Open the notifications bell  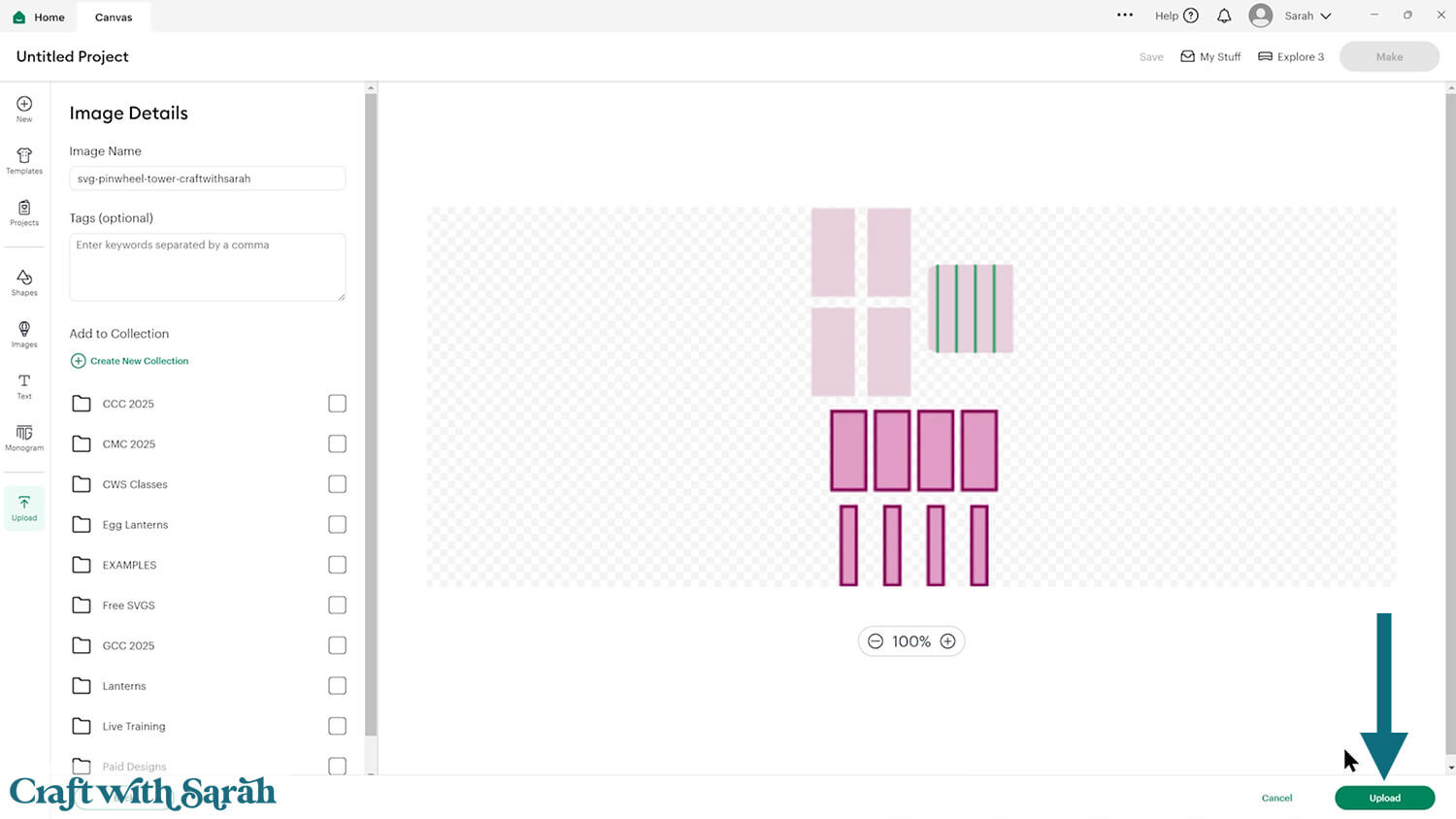[x=1224, y=16]
